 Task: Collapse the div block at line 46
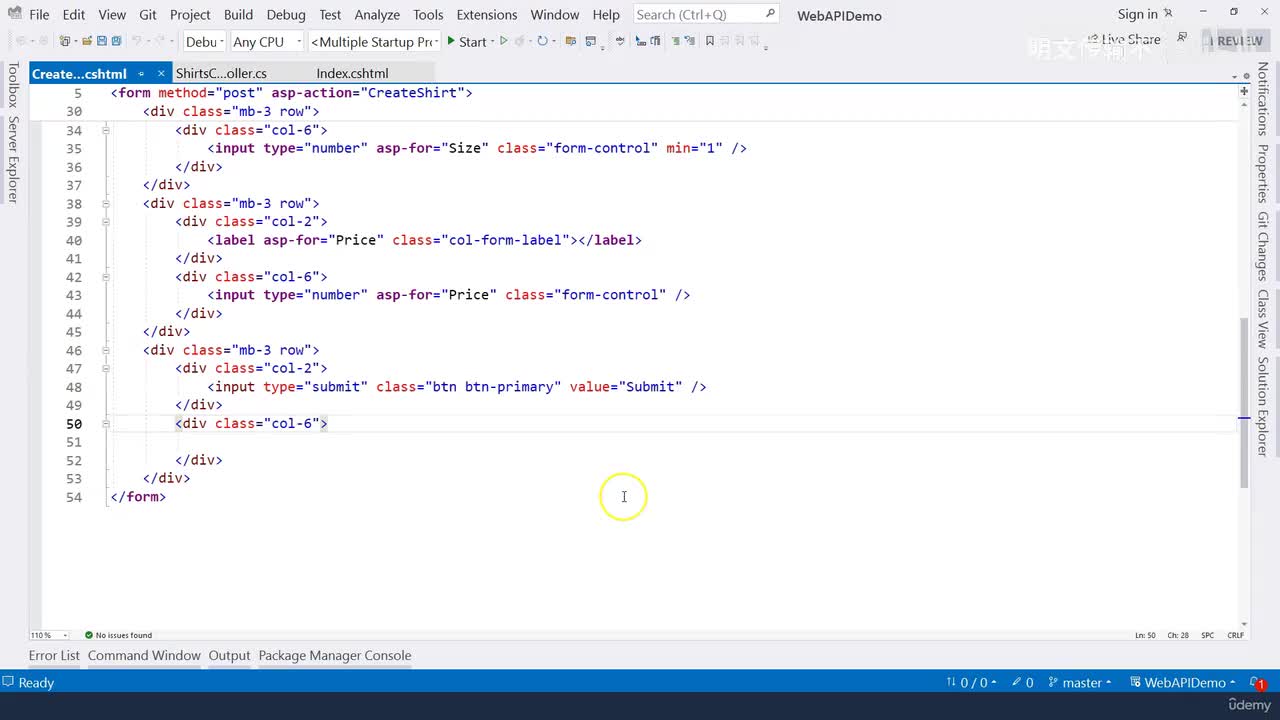pyautogui.click(x=105, y=350)
